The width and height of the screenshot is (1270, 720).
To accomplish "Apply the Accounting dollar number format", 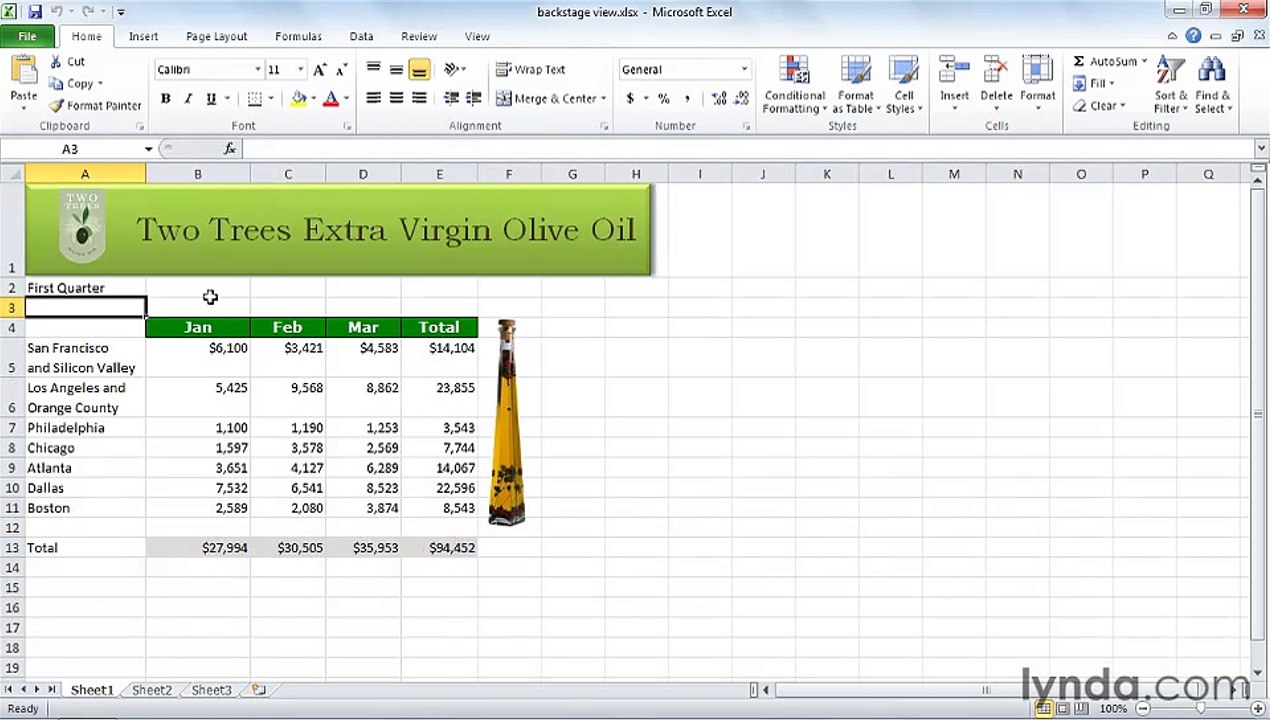I will [630, 98].
